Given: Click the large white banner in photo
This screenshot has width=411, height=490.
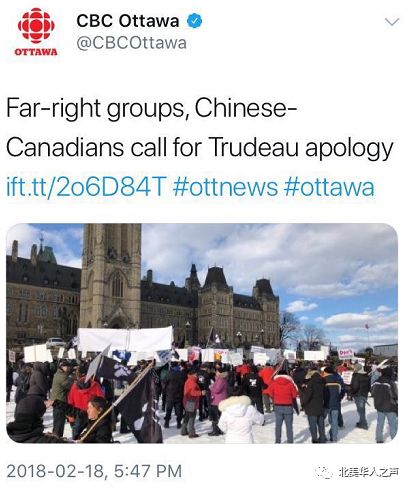Looking at the screenshot, I should coord(125,339).
